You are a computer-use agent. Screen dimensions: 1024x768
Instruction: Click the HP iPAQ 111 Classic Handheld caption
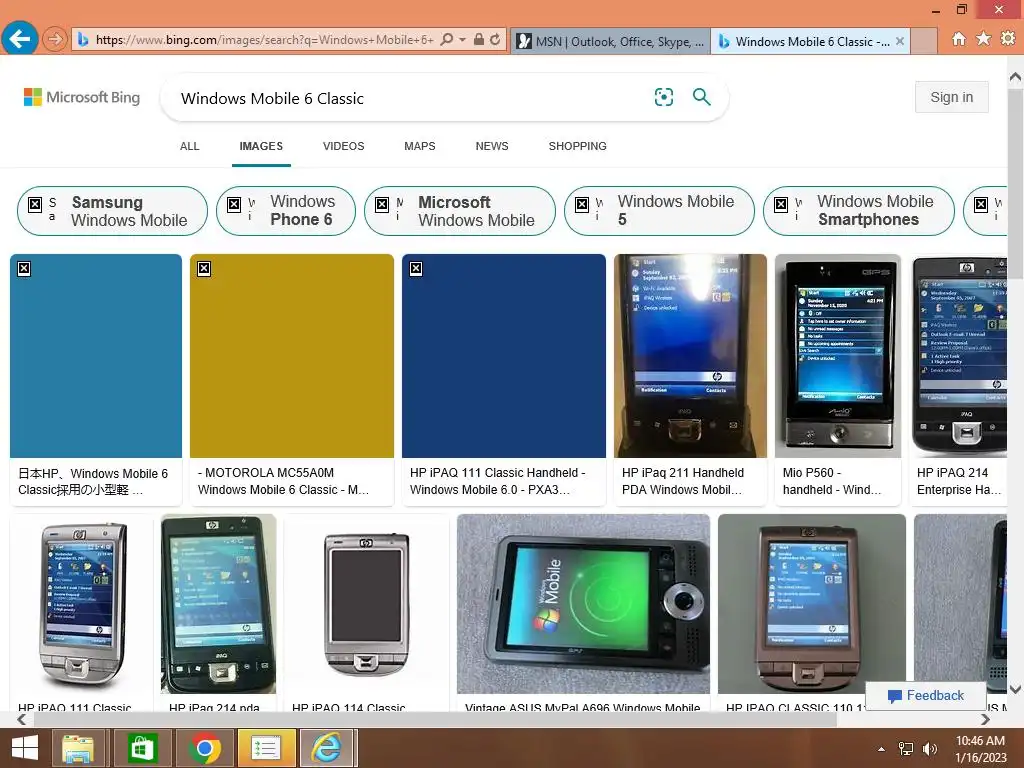click(497, 481)
